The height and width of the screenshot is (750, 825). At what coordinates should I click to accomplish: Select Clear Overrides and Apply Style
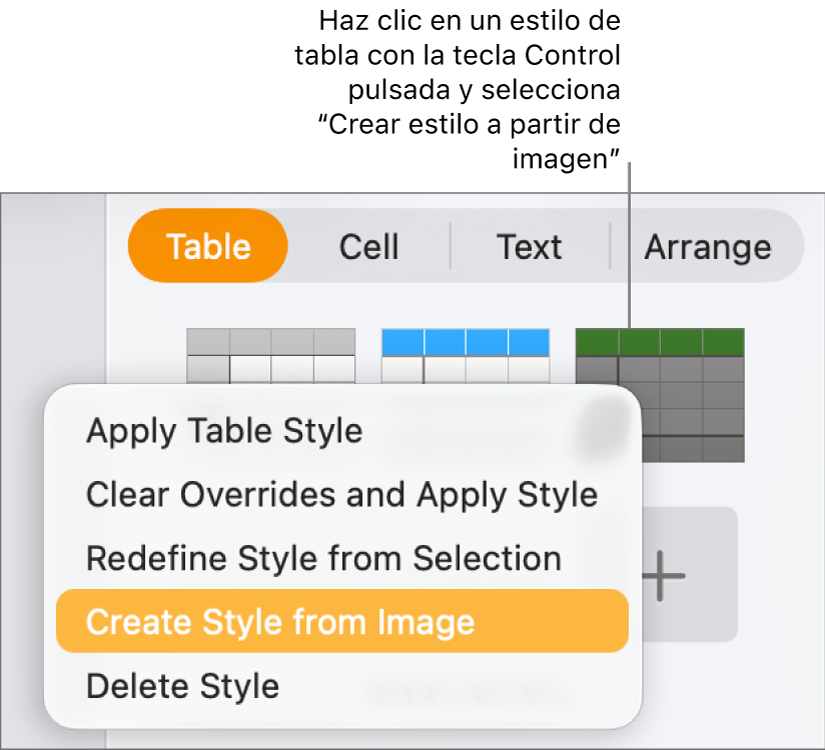[341, 495]
